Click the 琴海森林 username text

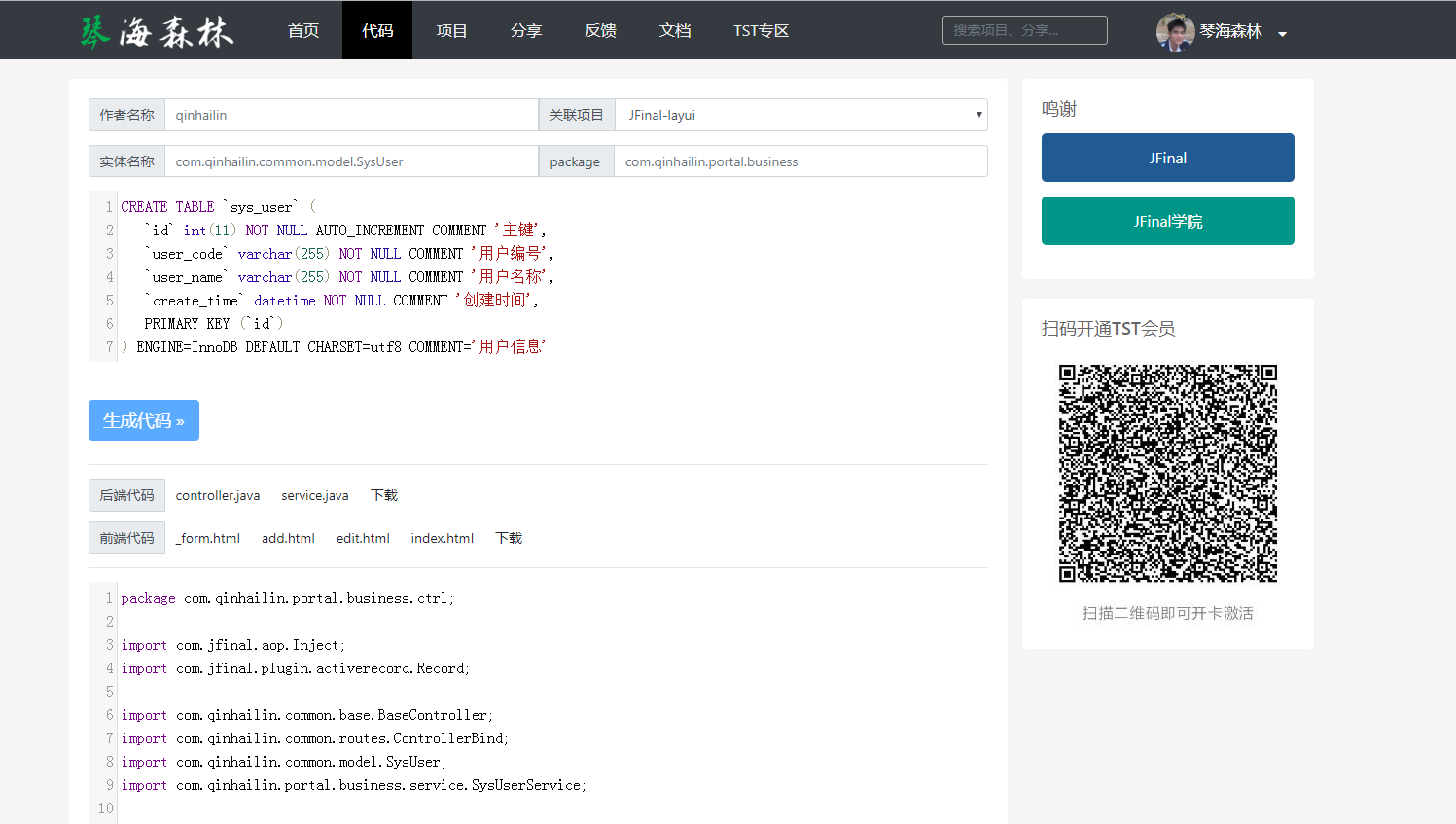tap(1230, 31)
